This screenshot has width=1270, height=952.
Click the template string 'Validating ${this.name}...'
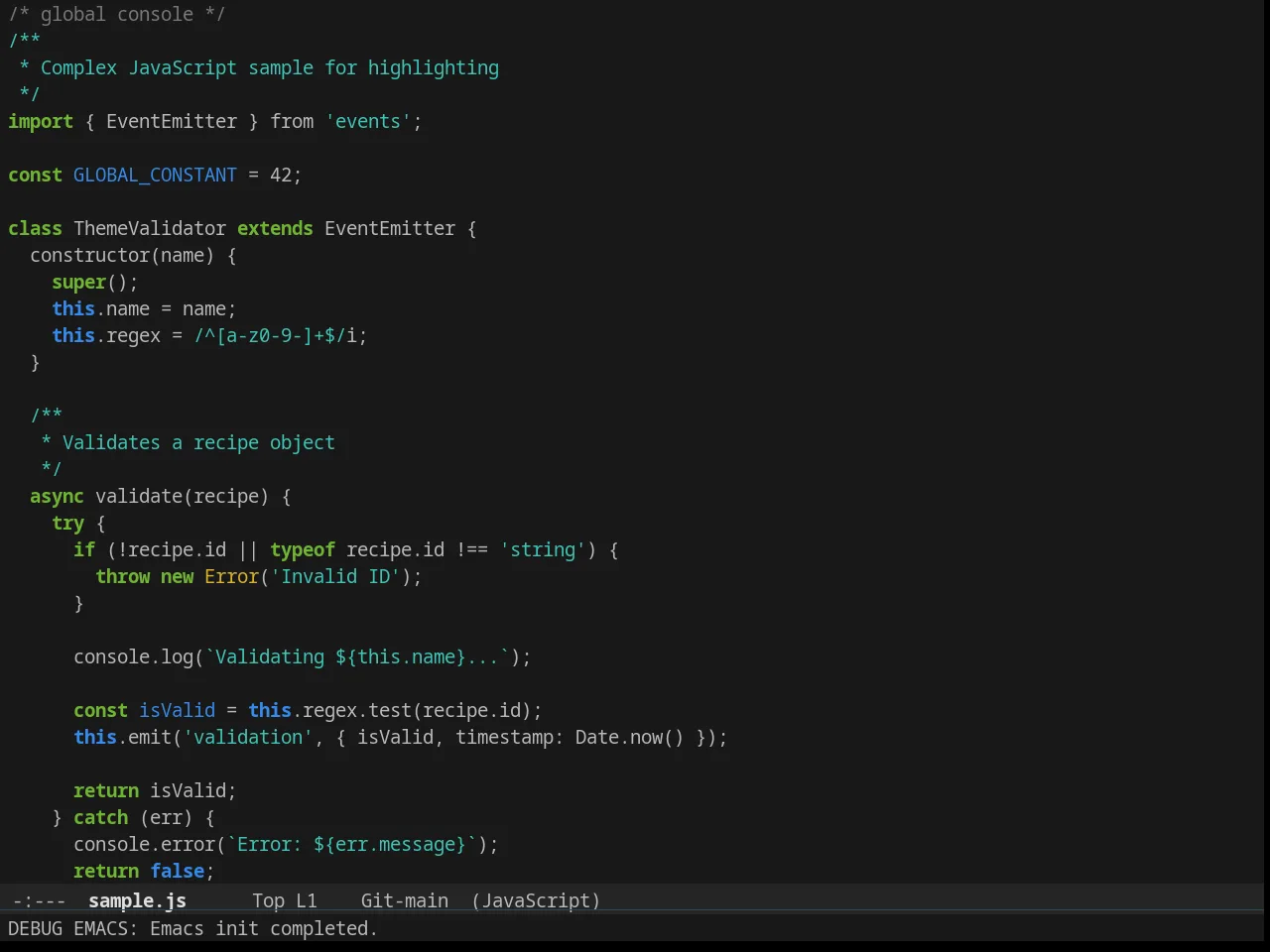coord(357,656)
